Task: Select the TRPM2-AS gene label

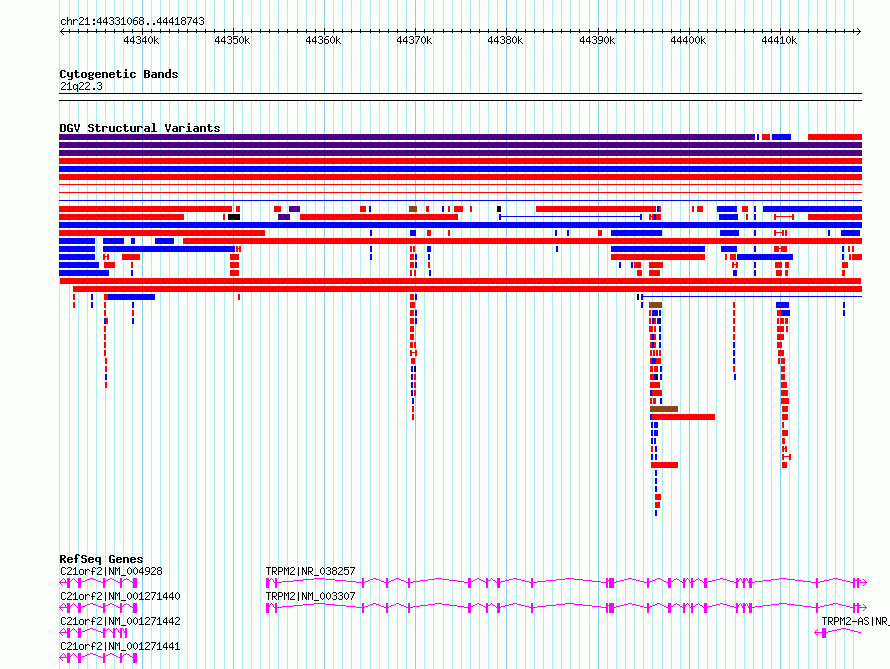Action: tap(855, 621)
